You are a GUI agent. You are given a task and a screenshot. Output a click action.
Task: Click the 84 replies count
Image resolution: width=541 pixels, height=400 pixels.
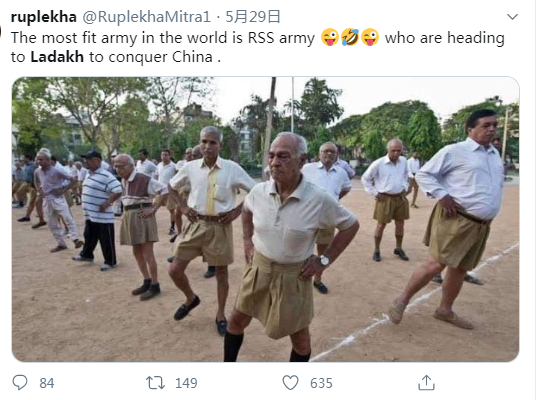point(47,383)
